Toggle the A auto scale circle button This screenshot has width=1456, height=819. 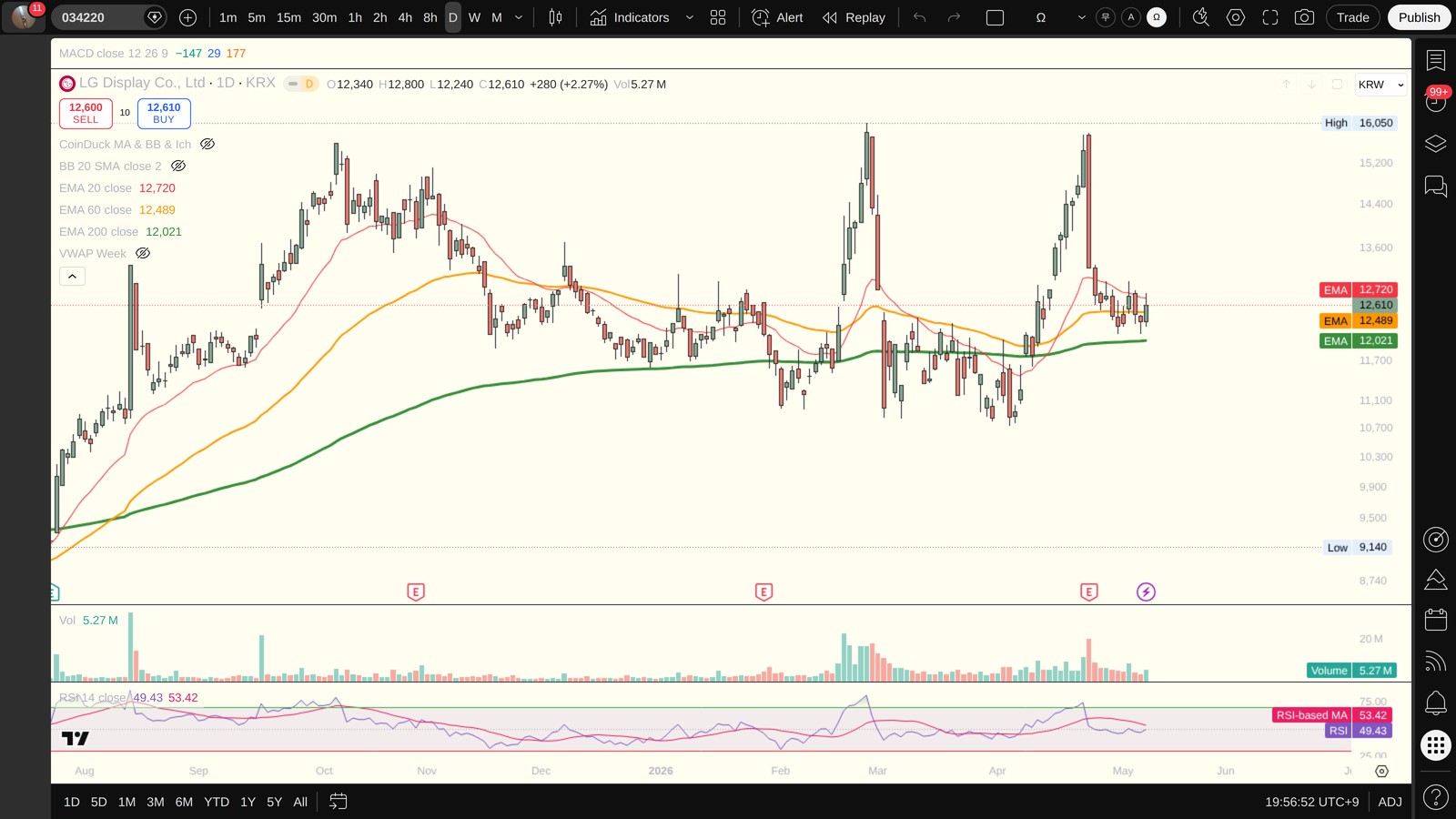tap(1131, 17)
